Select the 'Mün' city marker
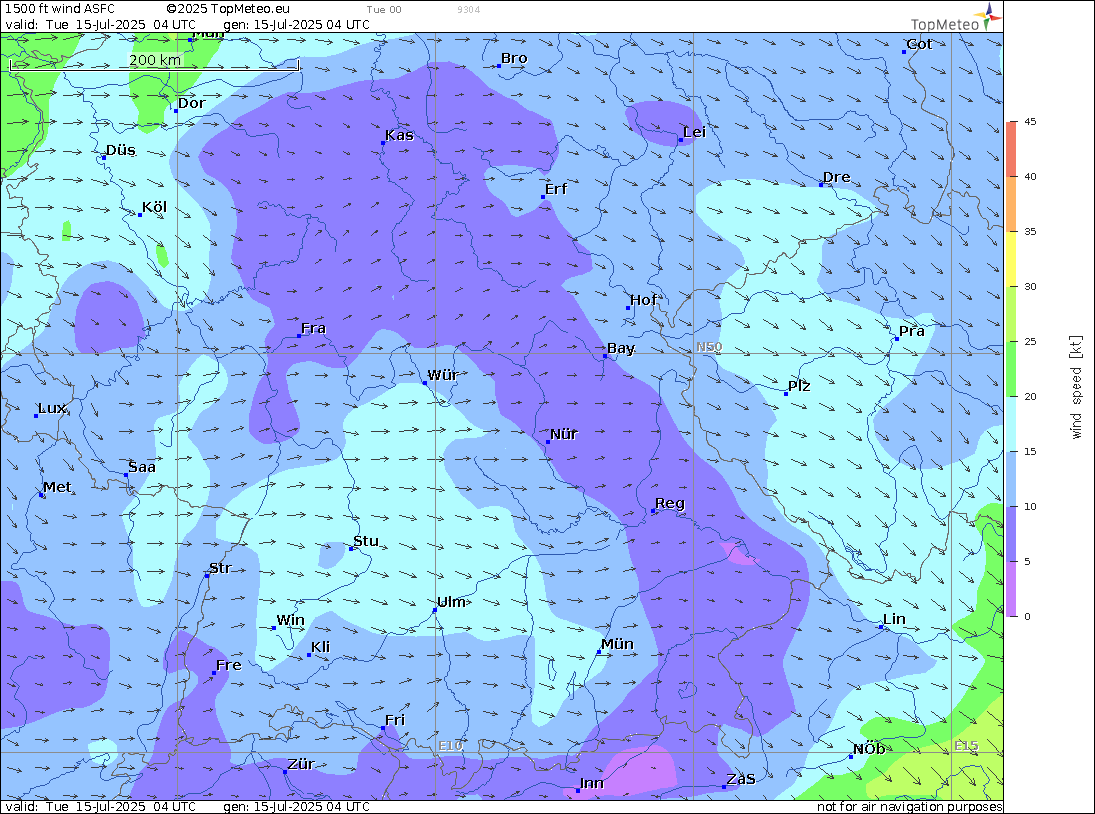The image size is (1095, 814). 598,652
